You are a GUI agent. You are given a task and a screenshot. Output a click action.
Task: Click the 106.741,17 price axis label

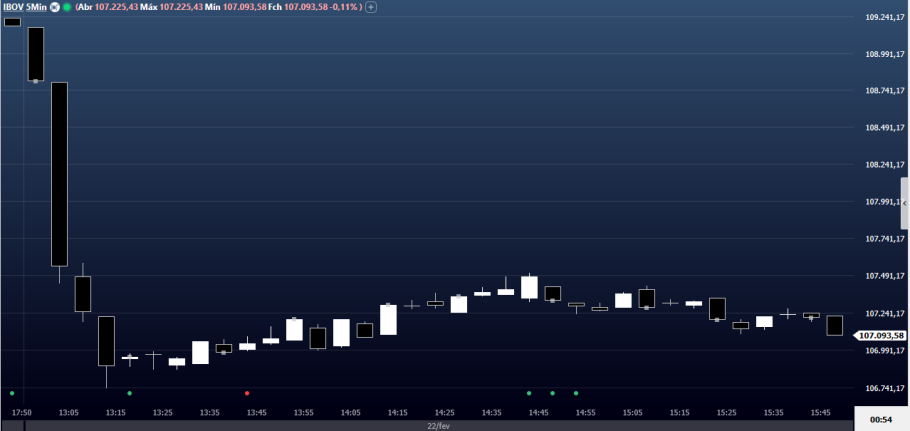884,388
